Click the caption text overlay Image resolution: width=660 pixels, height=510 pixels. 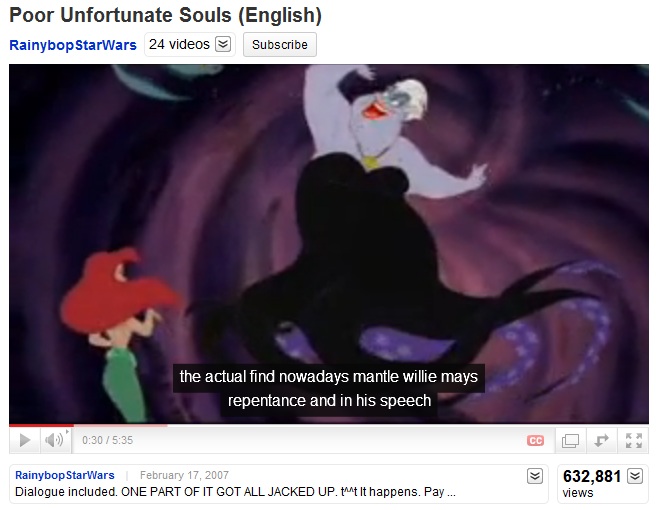click(329, 388)
